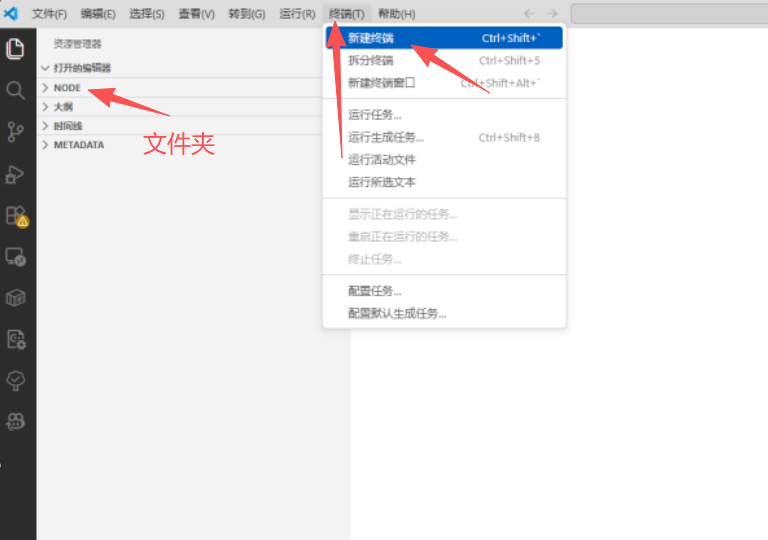Click the VS Code logo in title bar
The height and width of the screenshot is (540, 768).
pyautogui.click(x=11, y=13)
